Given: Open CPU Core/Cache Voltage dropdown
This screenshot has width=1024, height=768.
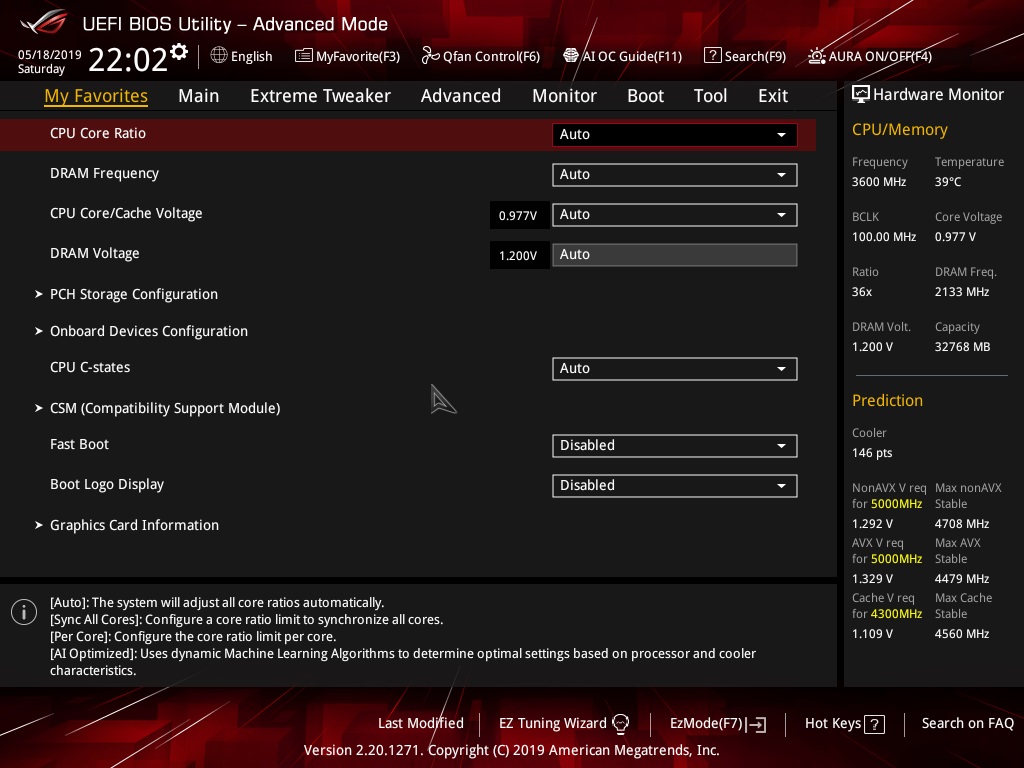Looking at the screenshot, I should coord(675,215).
